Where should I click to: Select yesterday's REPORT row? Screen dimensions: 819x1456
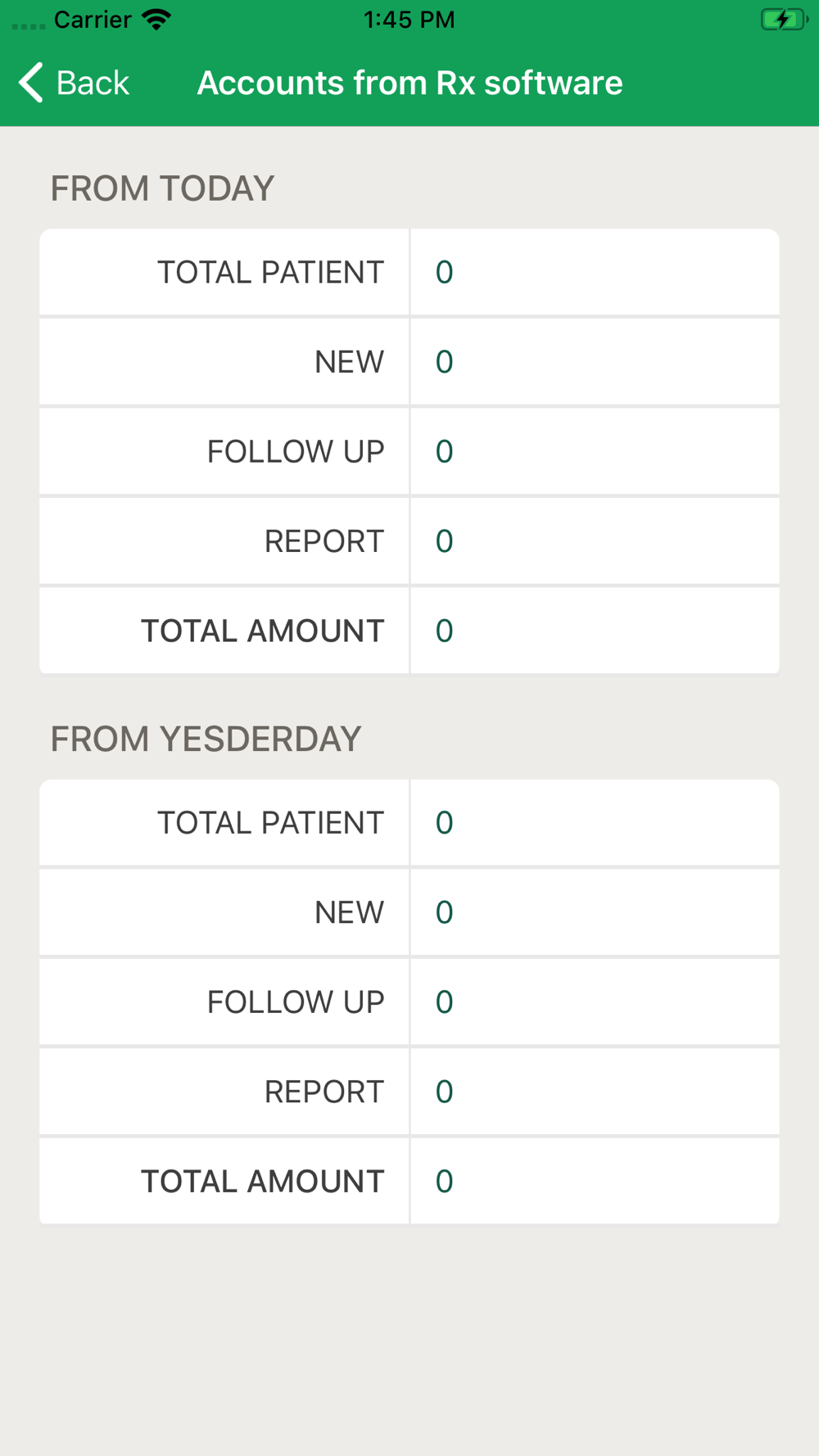[409, 1092]
